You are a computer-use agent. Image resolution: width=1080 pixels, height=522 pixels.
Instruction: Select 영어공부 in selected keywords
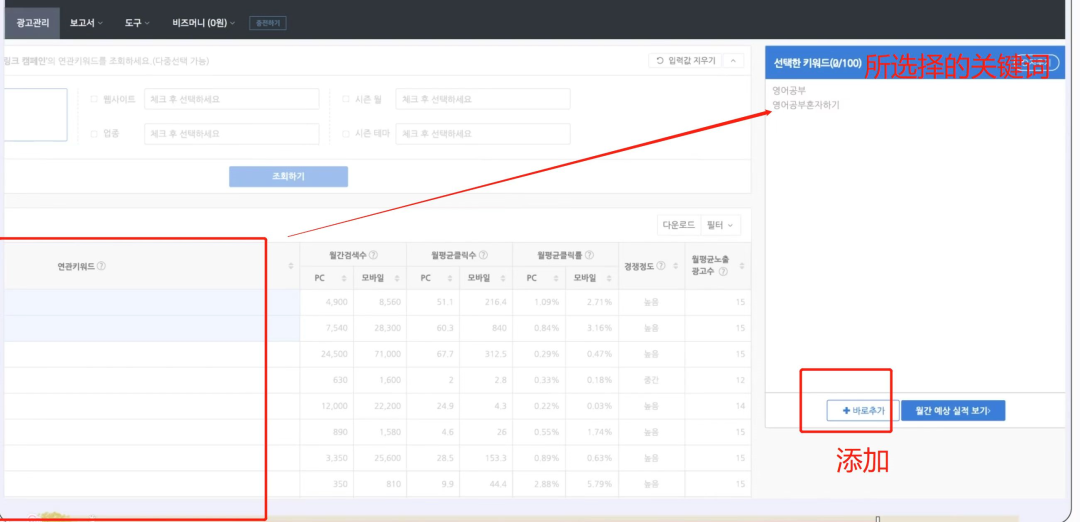pos(789,90)
